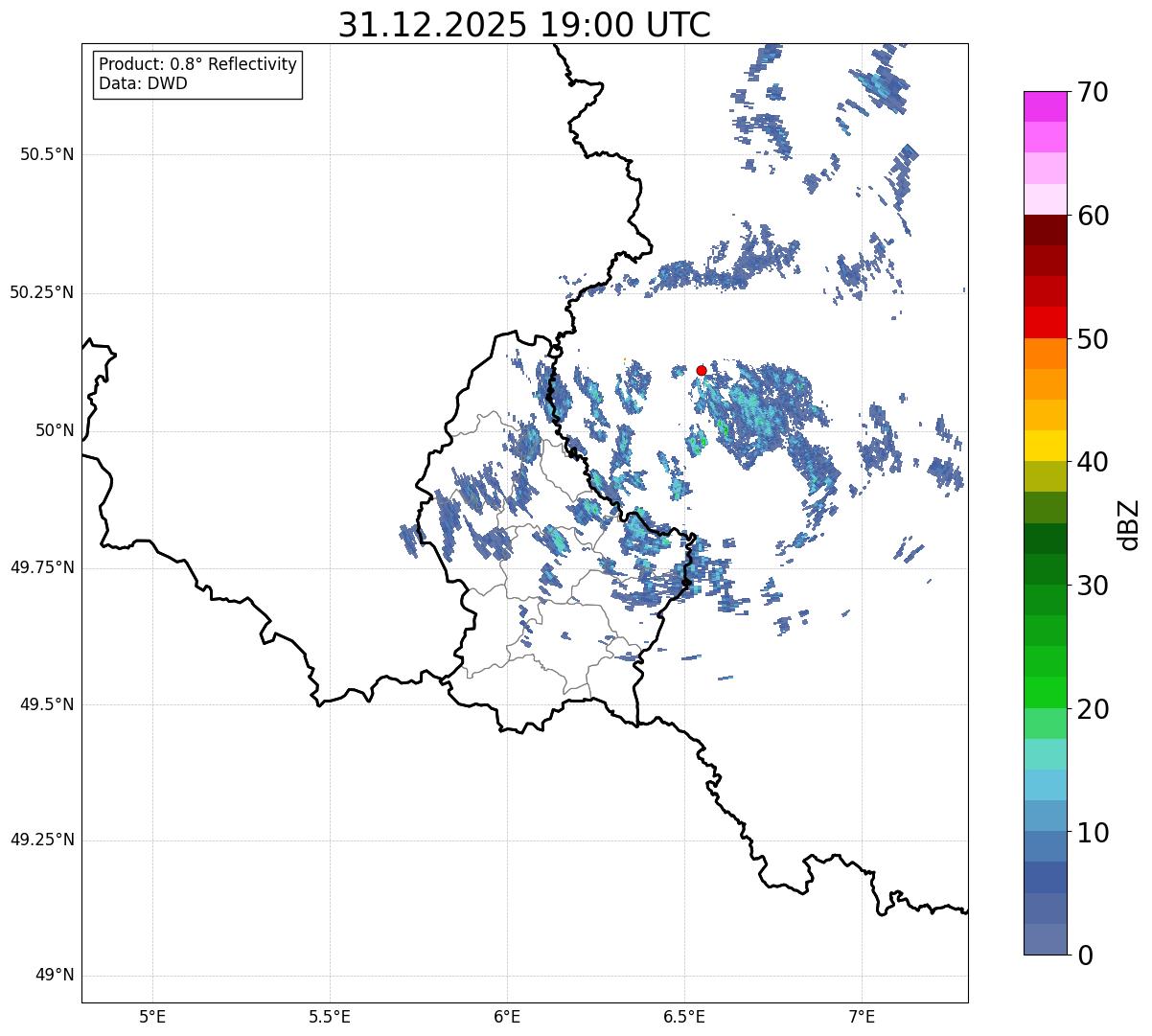Click the colorbar tick label "20"
This screenshot has height=1036, width=1152.
click(x=1093, y=709)
